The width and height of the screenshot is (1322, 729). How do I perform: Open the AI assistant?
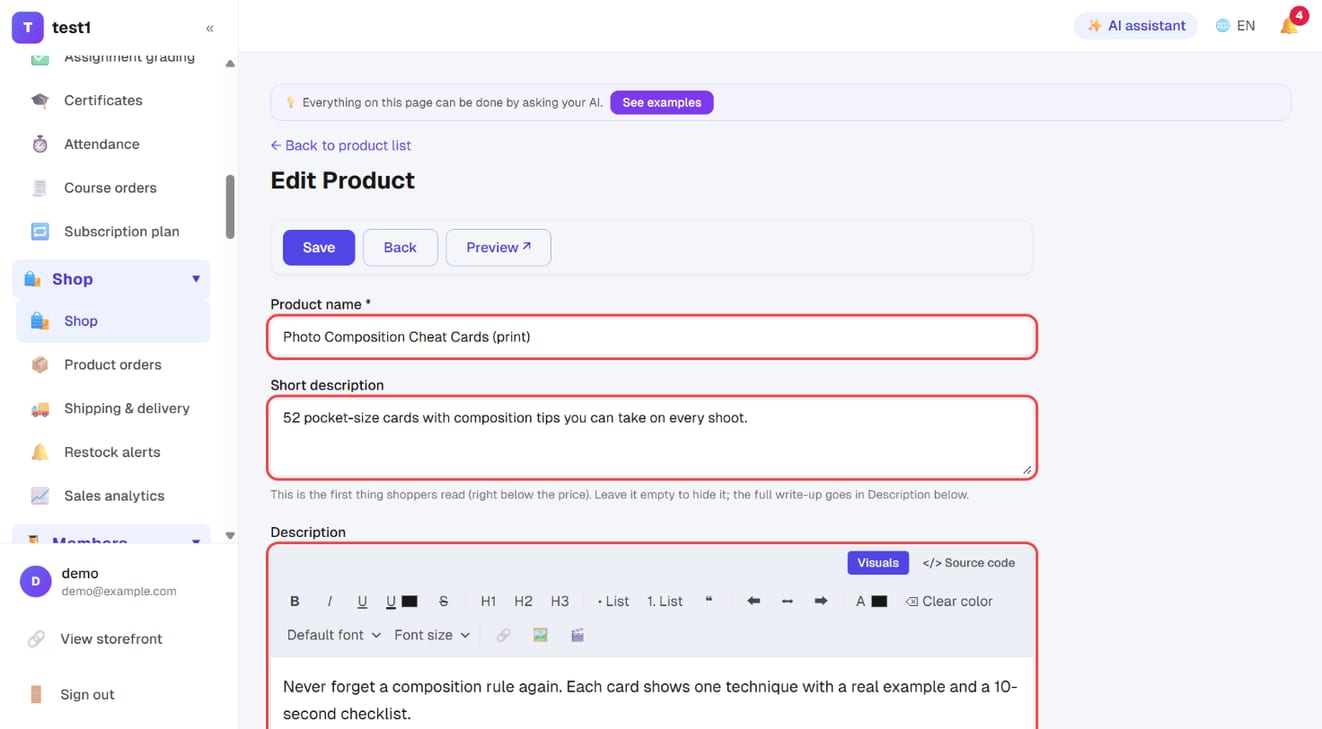tap(1136, 26)
